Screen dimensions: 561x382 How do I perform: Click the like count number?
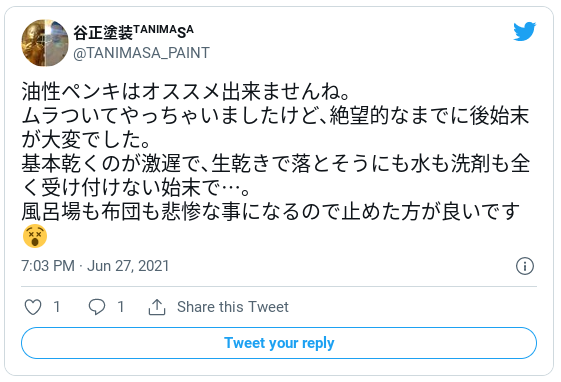point(57,307)
